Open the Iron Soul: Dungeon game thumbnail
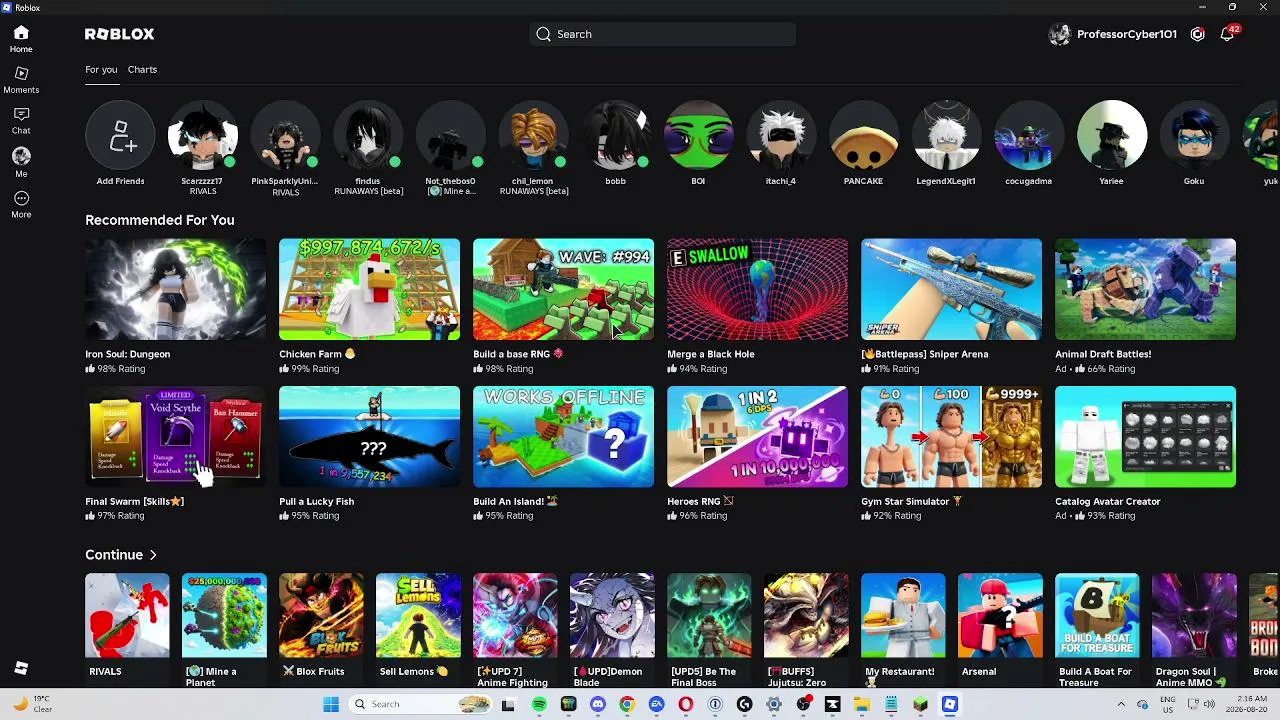The image size is (1280, 720). pos(175,289)
